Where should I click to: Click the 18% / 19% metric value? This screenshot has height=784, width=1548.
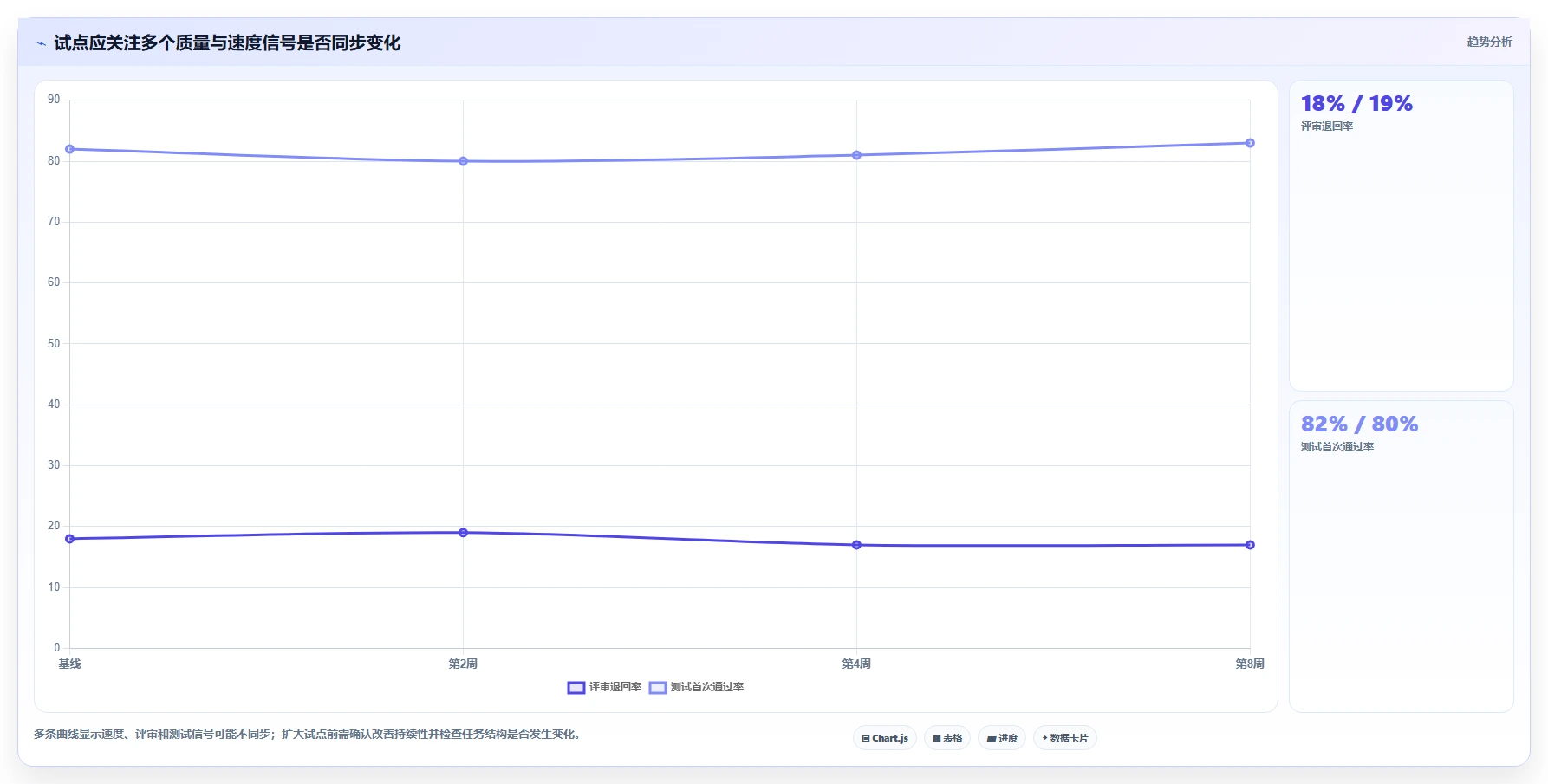[x=1356, y=104]
